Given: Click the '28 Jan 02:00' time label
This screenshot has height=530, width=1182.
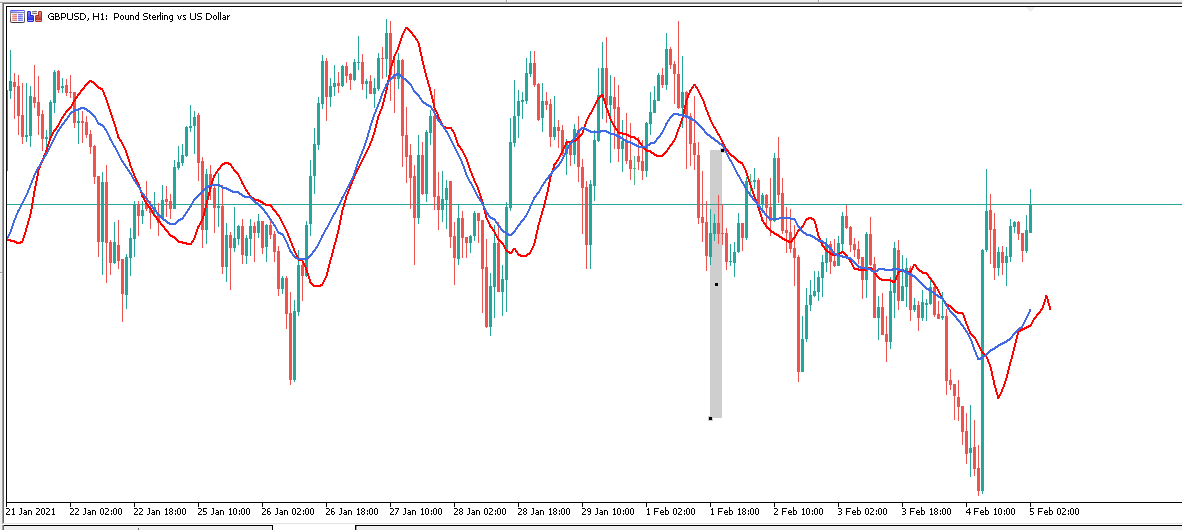Looking at the screenshot, I should (x=480, y=511).
